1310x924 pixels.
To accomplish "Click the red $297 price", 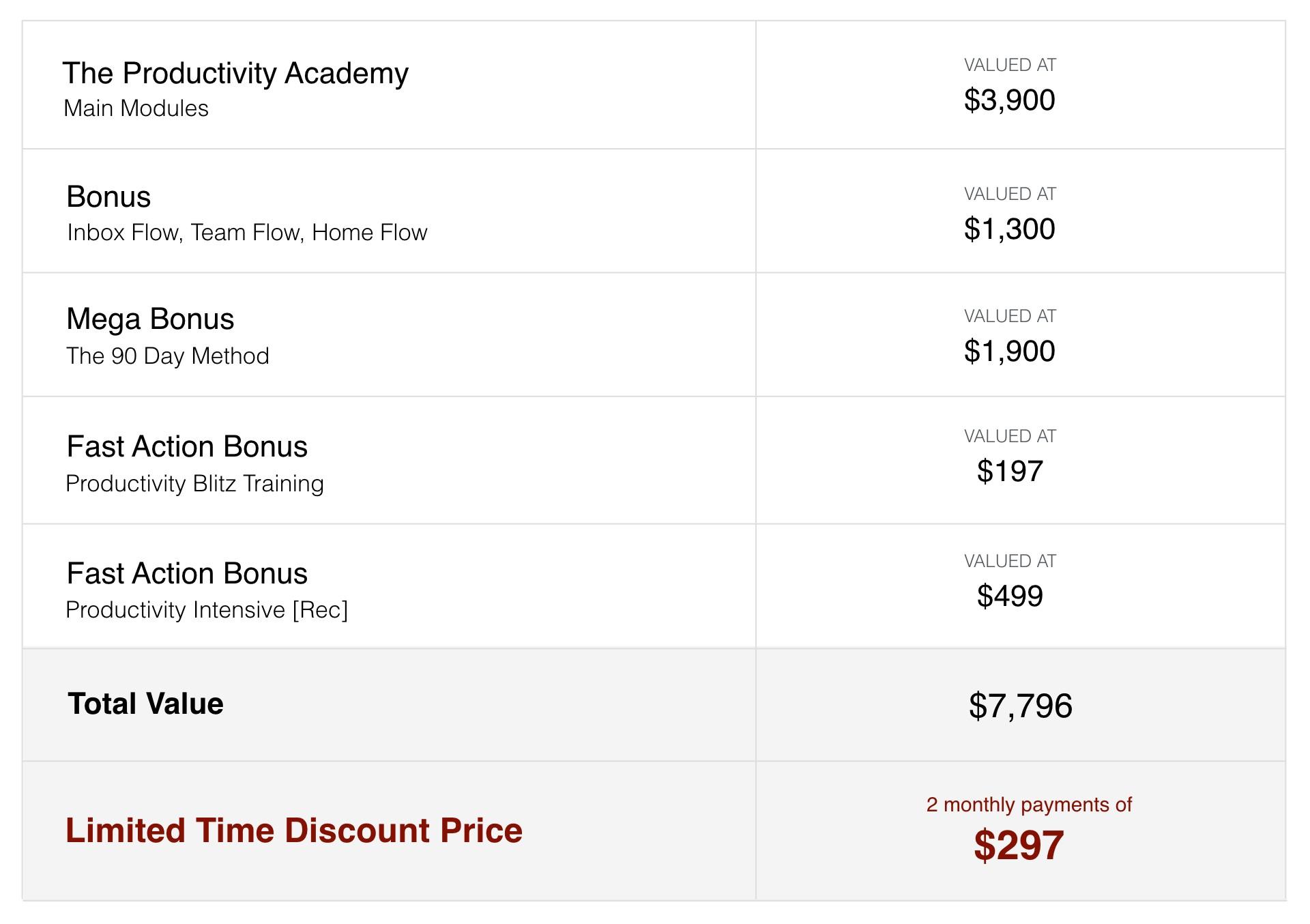I will click(x=1019, y=846).
